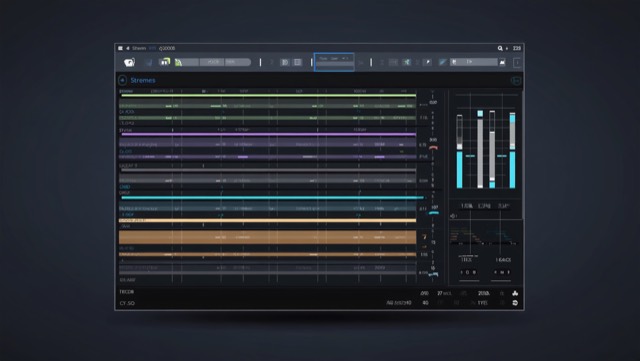
Task: Click the dark blue icon right of the tag icon
Action: (x=148, y=62)
